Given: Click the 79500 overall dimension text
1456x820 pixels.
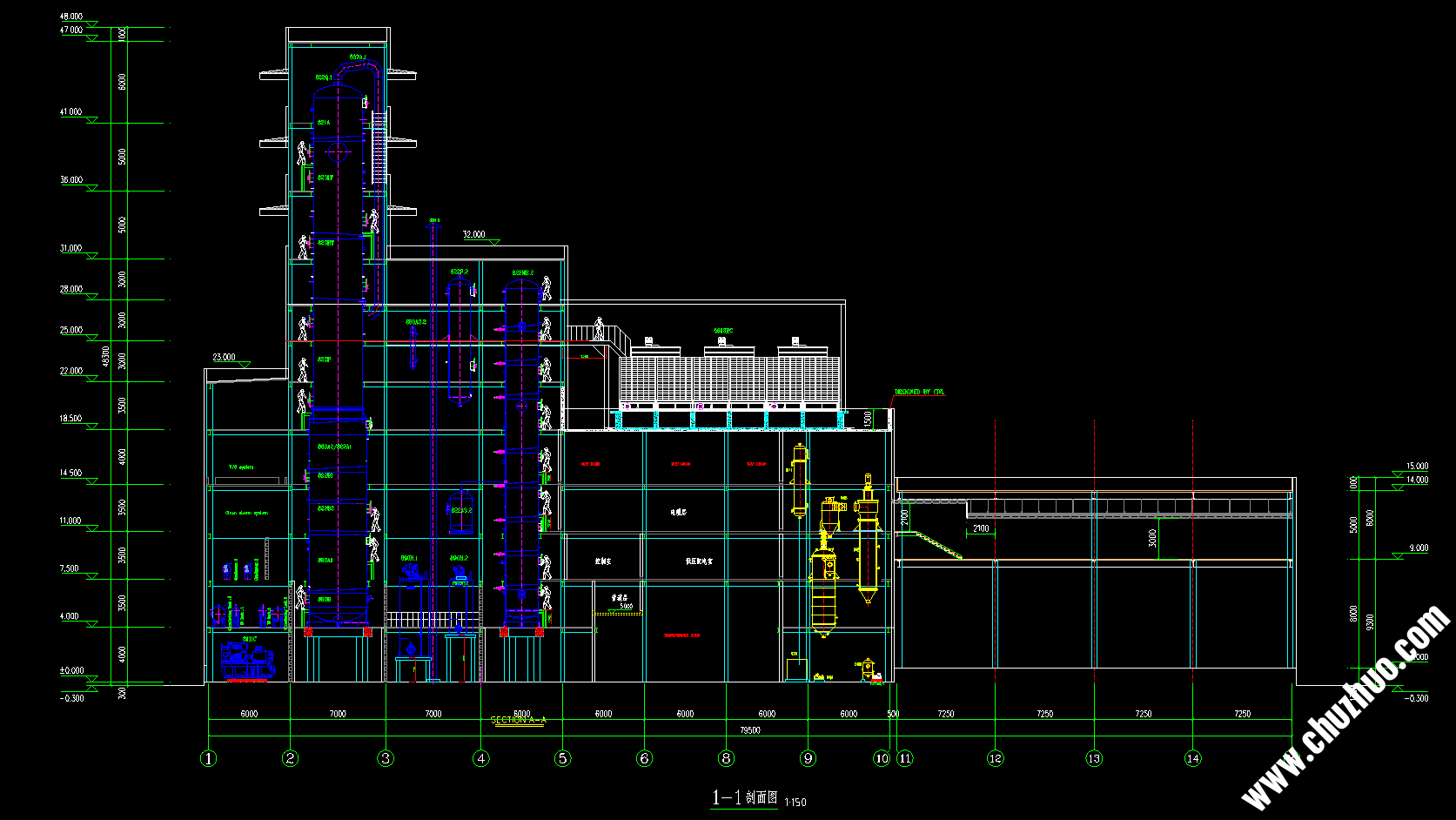Looking at the screenshot, I should coord(749,730).
